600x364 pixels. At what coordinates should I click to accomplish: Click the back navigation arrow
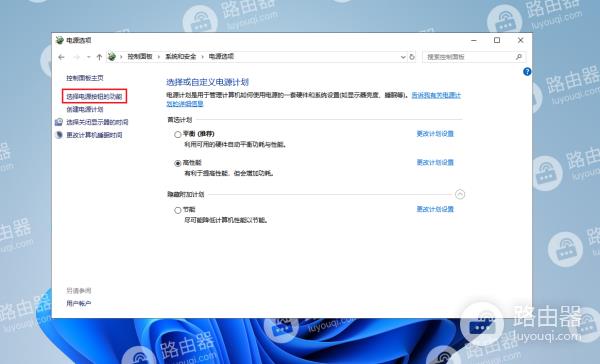tap(61, 57)
